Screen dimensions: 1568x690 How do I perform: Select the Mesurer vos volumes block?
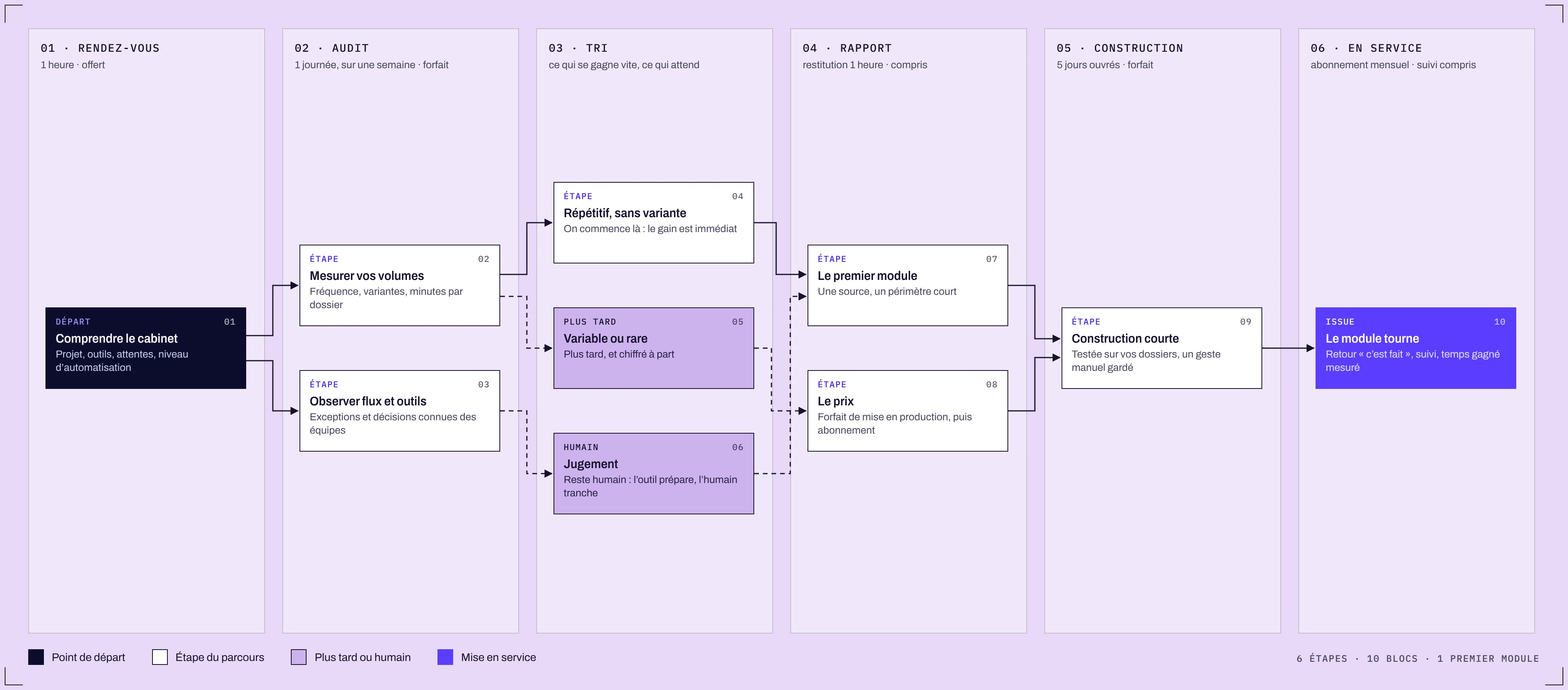[400, 286]
